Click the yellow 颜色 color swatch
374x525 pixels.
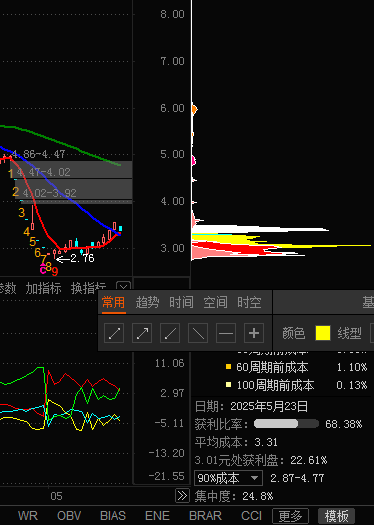pyautogui.click(x=323, y=333)
